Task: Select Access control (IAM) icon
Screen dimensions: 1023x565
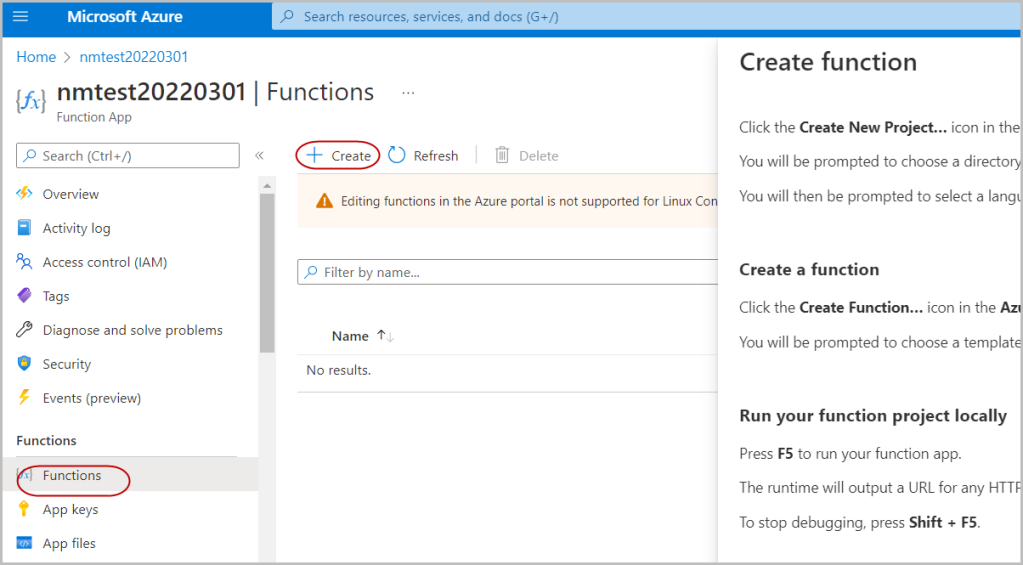Action: coord(25,262)
